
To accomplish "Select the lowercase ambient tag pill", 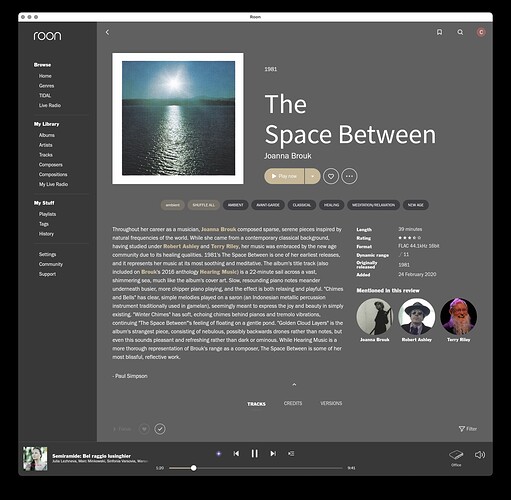I will [173, 205].
